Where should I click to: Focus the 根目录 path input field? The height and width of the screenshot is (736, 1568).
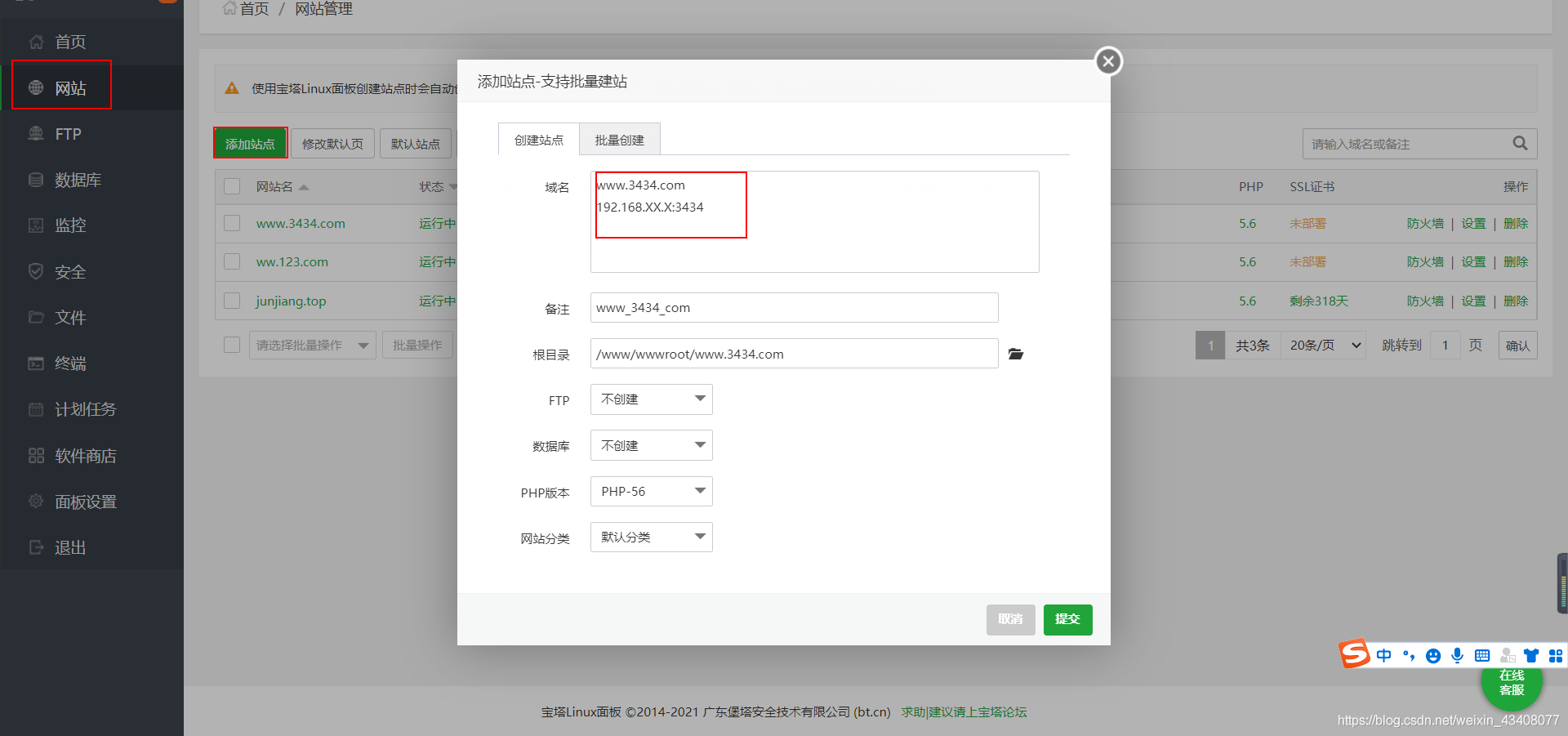click(794, 354)
